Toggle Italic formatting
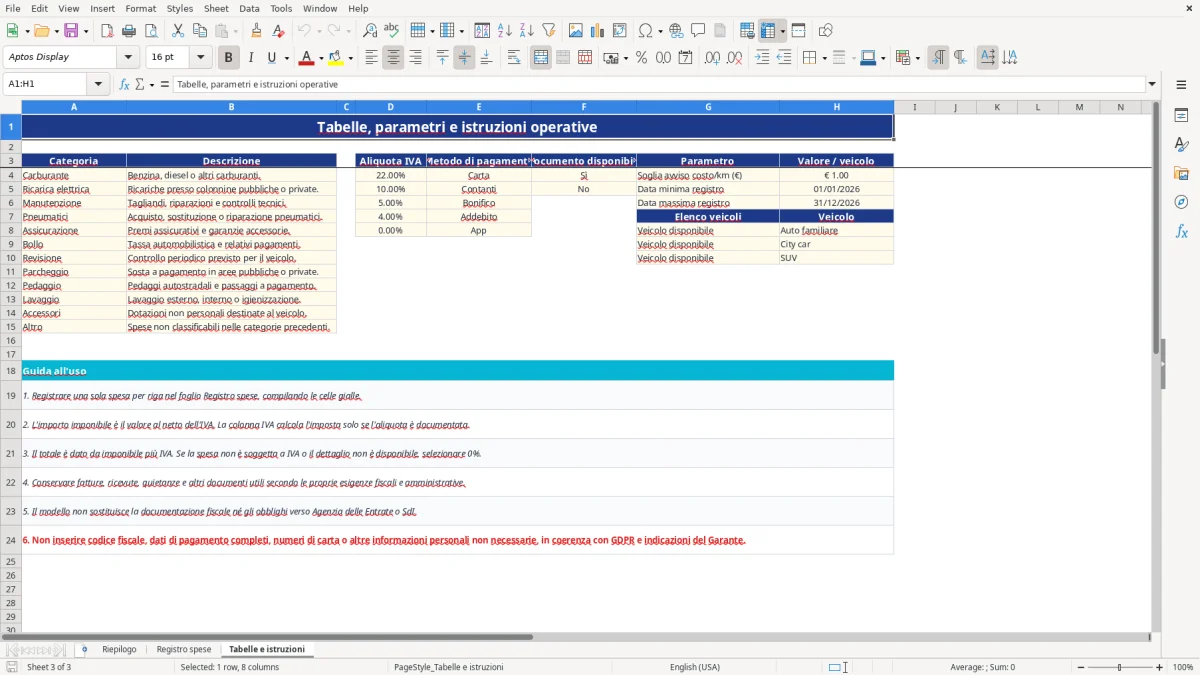Image resolution: width=1200 pixels, height=675 pixels. pyautogui.click(x=251, y=58)
